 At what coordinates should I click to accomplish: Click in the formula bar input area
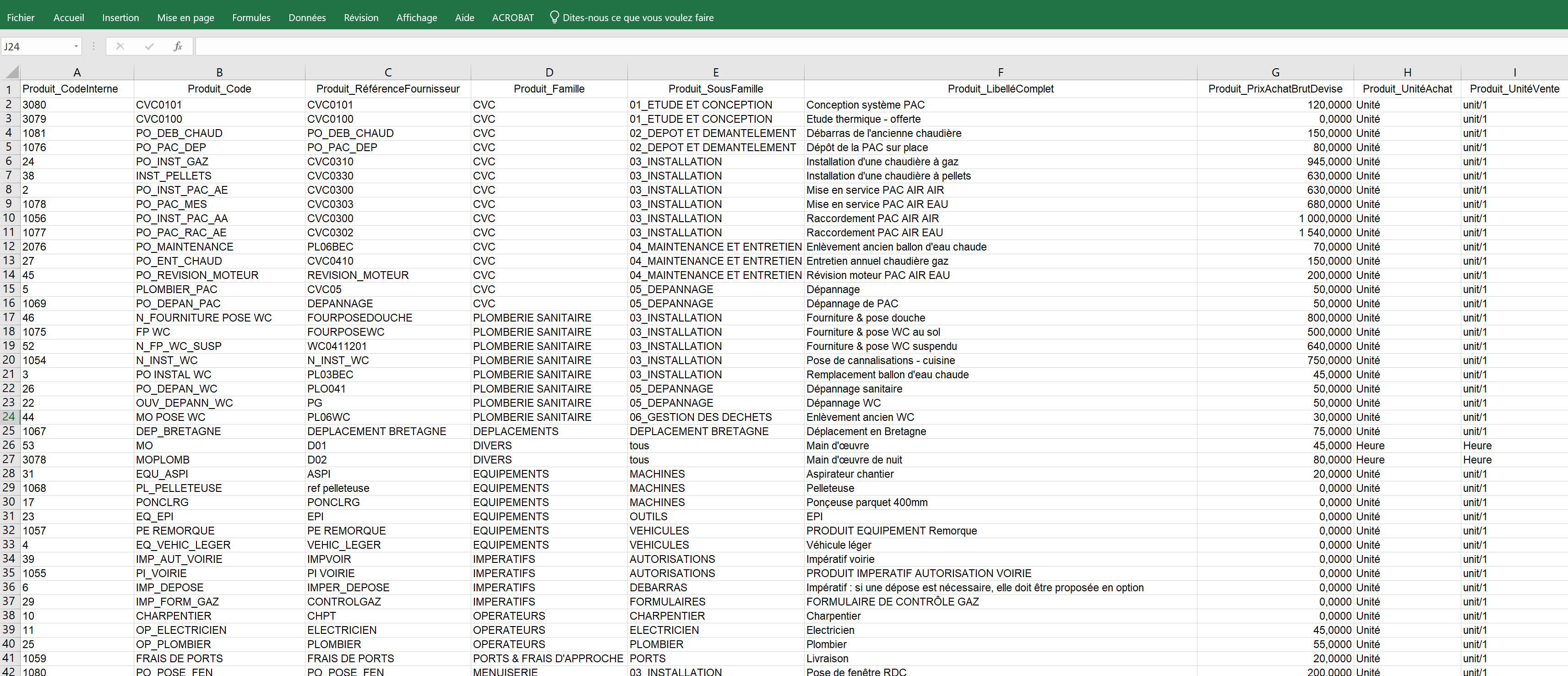click(852, 46)
